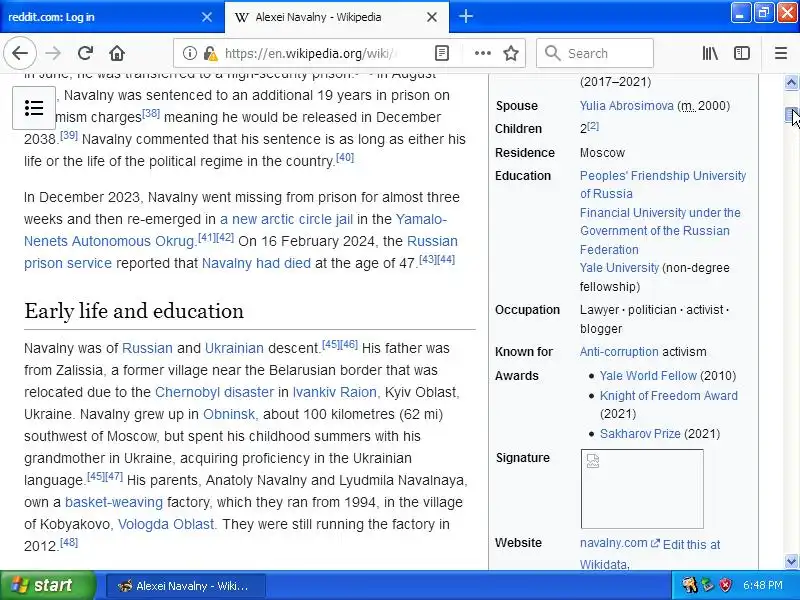Open Yale World Fellow award link

pos(648,376)
